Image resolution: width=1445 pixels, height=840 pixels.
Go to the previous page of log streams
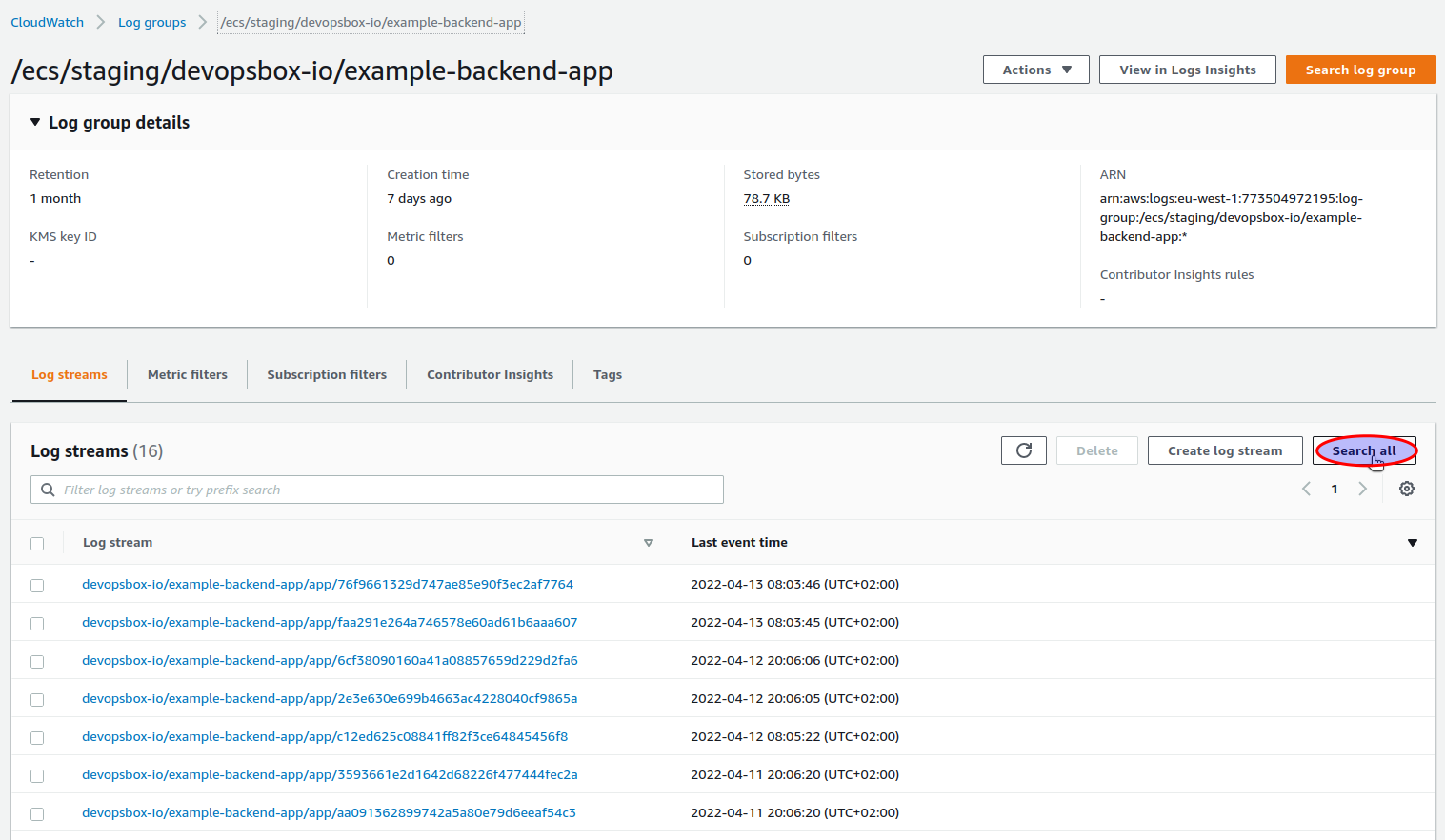[1306, 489]
